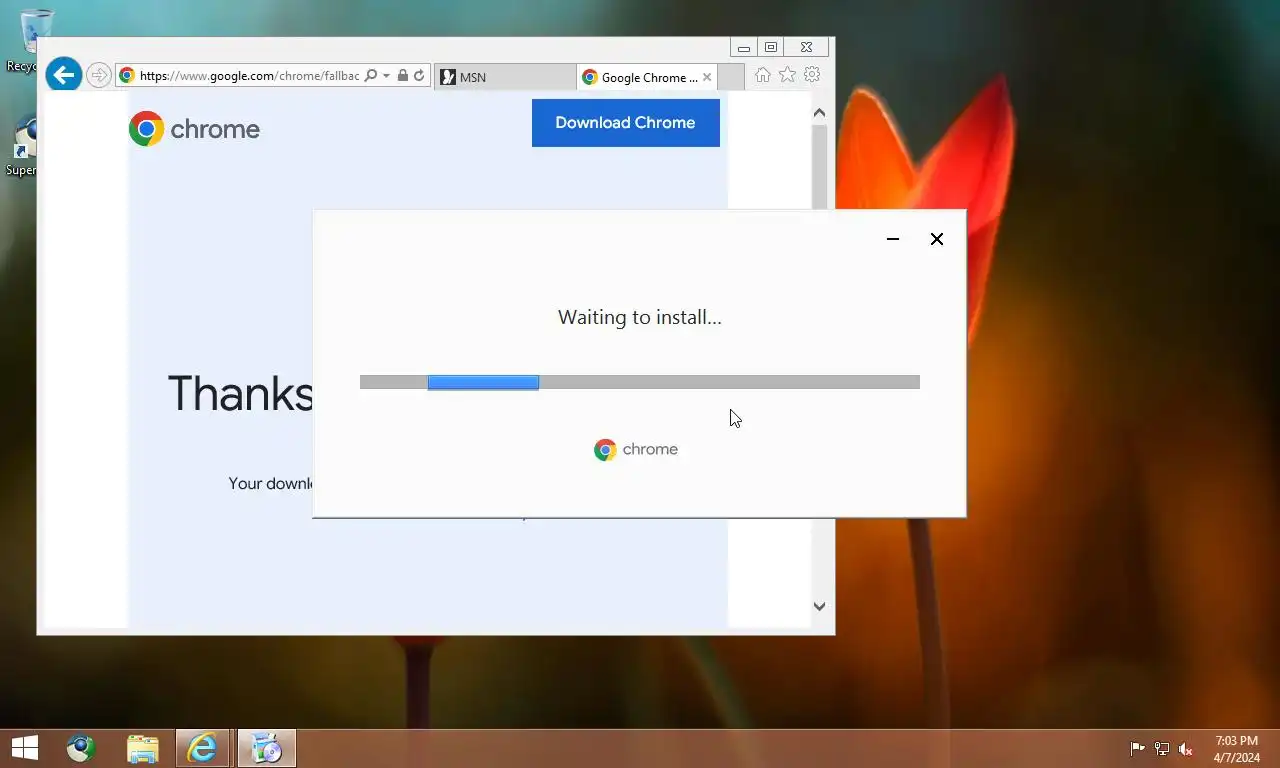Close the Google Chrome tab
The height and width of the screenshot is (768, 1280).
[707, 77]
